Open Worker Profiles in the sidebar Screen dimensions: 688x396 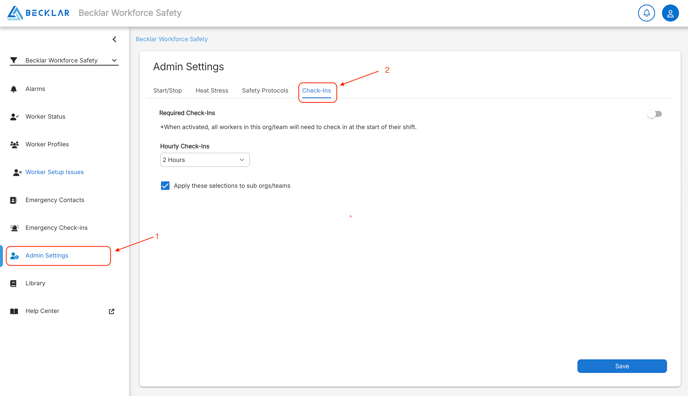point(47,144)
